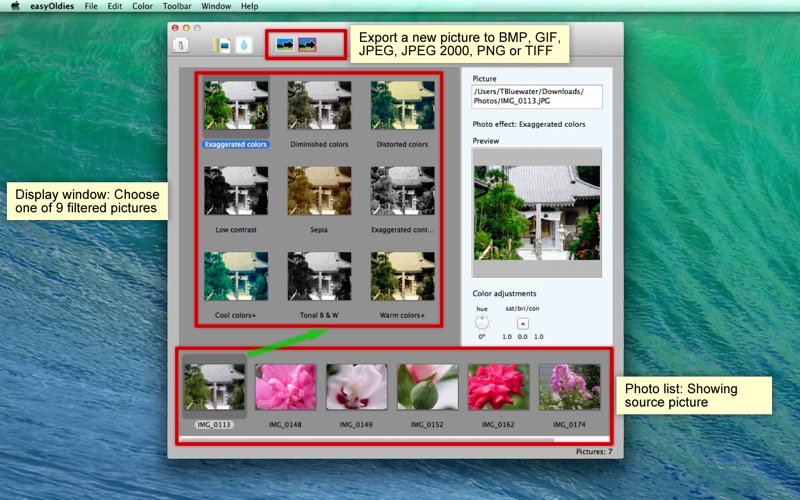Select the Exaggerated colors filter thumbnail
The width and height of the screenshot is (800, 500).
[236, 105]
